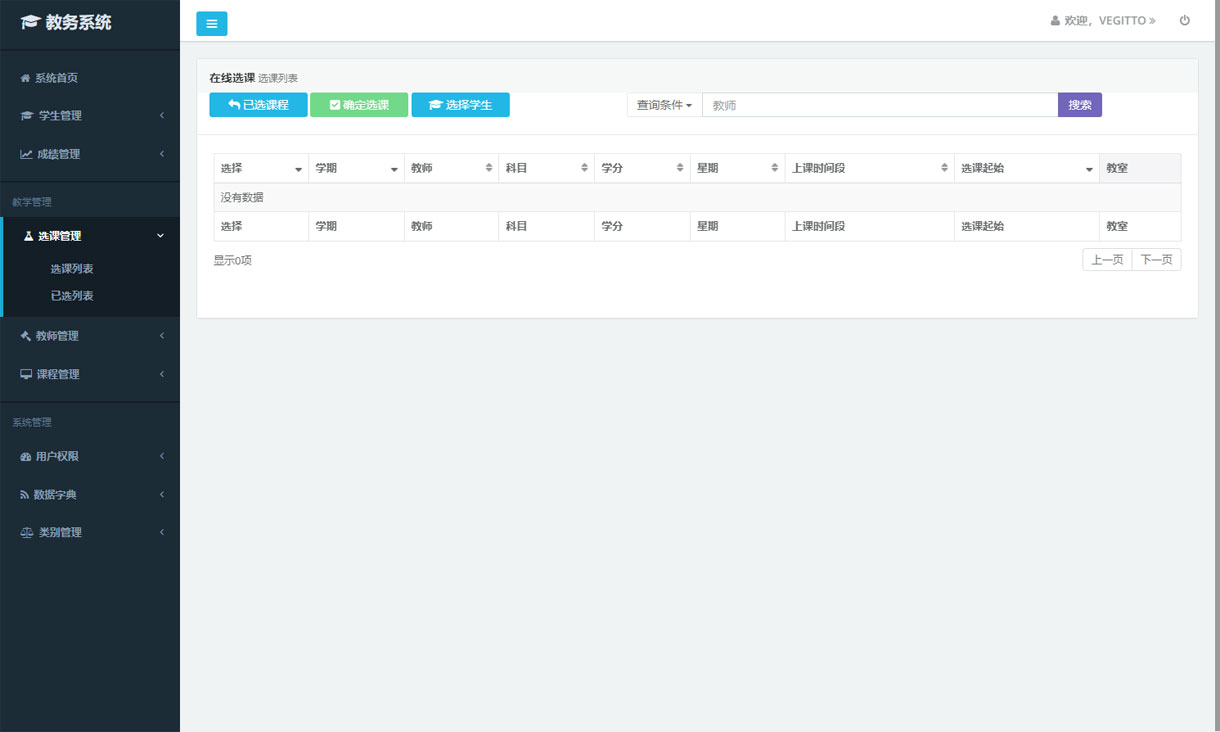
Task: Click the hamburger menu toggle button
Action: coord(212,24)
